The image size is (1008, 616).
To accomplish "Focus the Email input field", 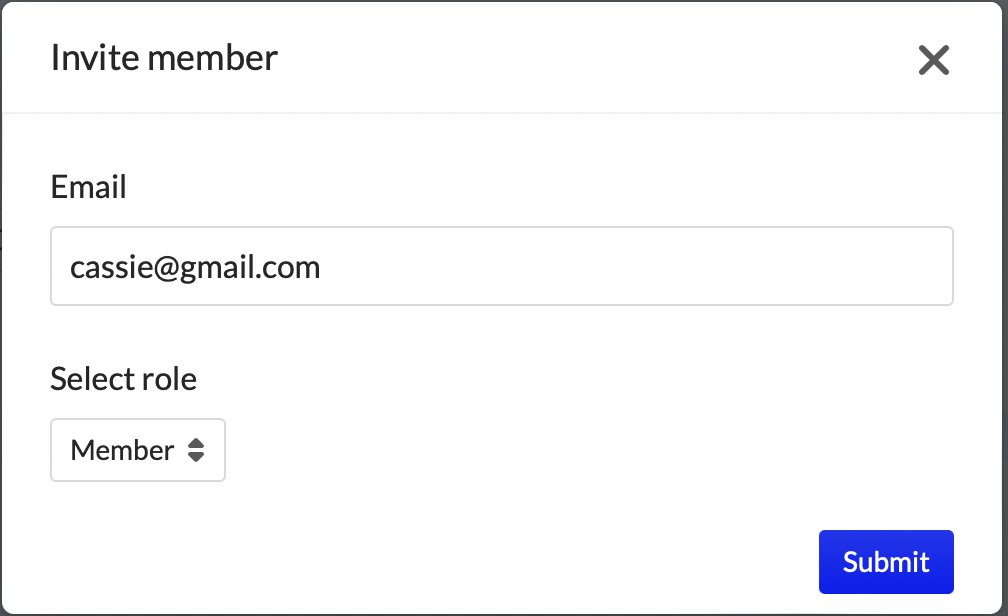I will (x=501, y=266).
